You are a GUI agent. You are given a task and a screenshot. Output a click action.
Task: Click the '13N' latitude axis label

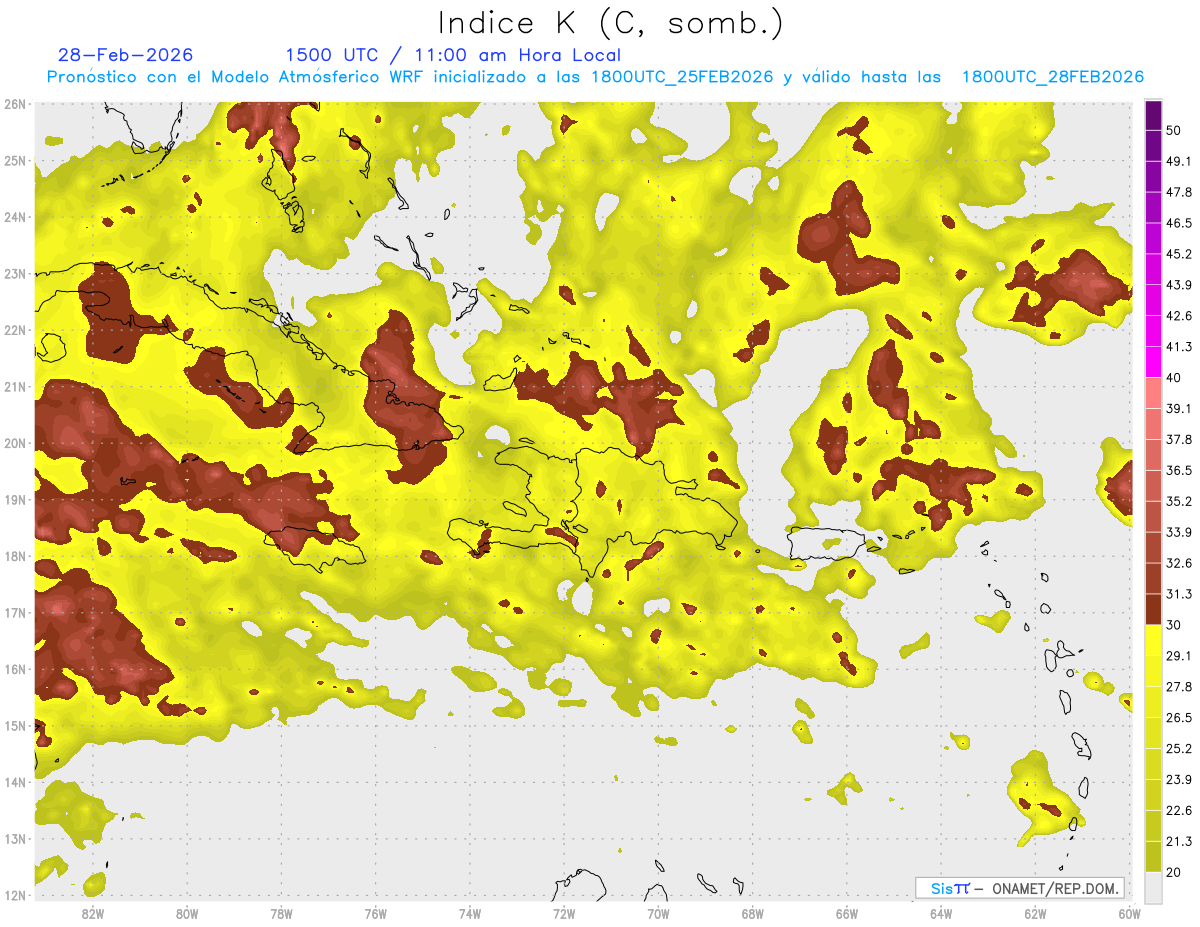click(x=15, y=839)
